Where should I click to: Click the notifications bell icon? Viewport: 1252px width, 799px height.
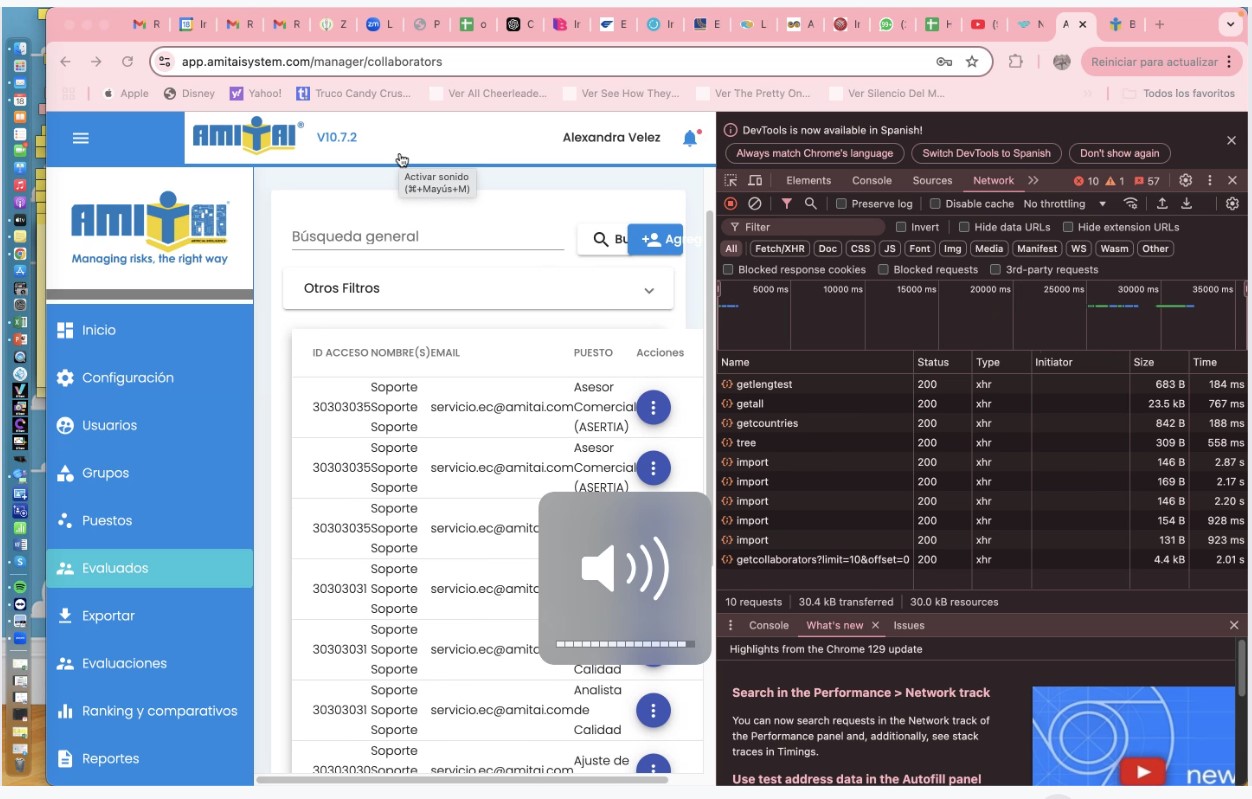coord(689,139)
